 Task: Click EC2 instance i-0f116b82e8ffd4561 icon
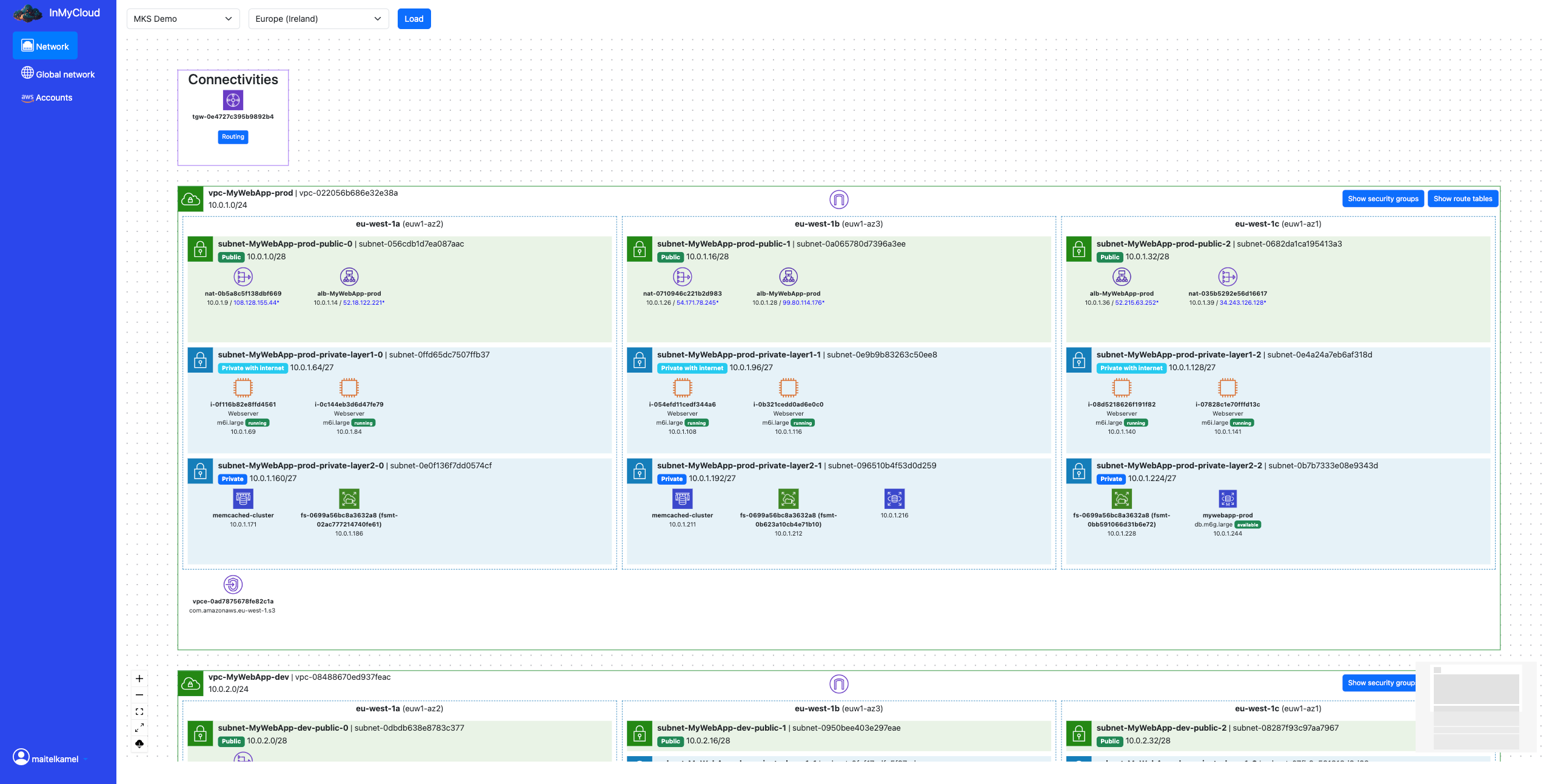(x=243, y=388)
